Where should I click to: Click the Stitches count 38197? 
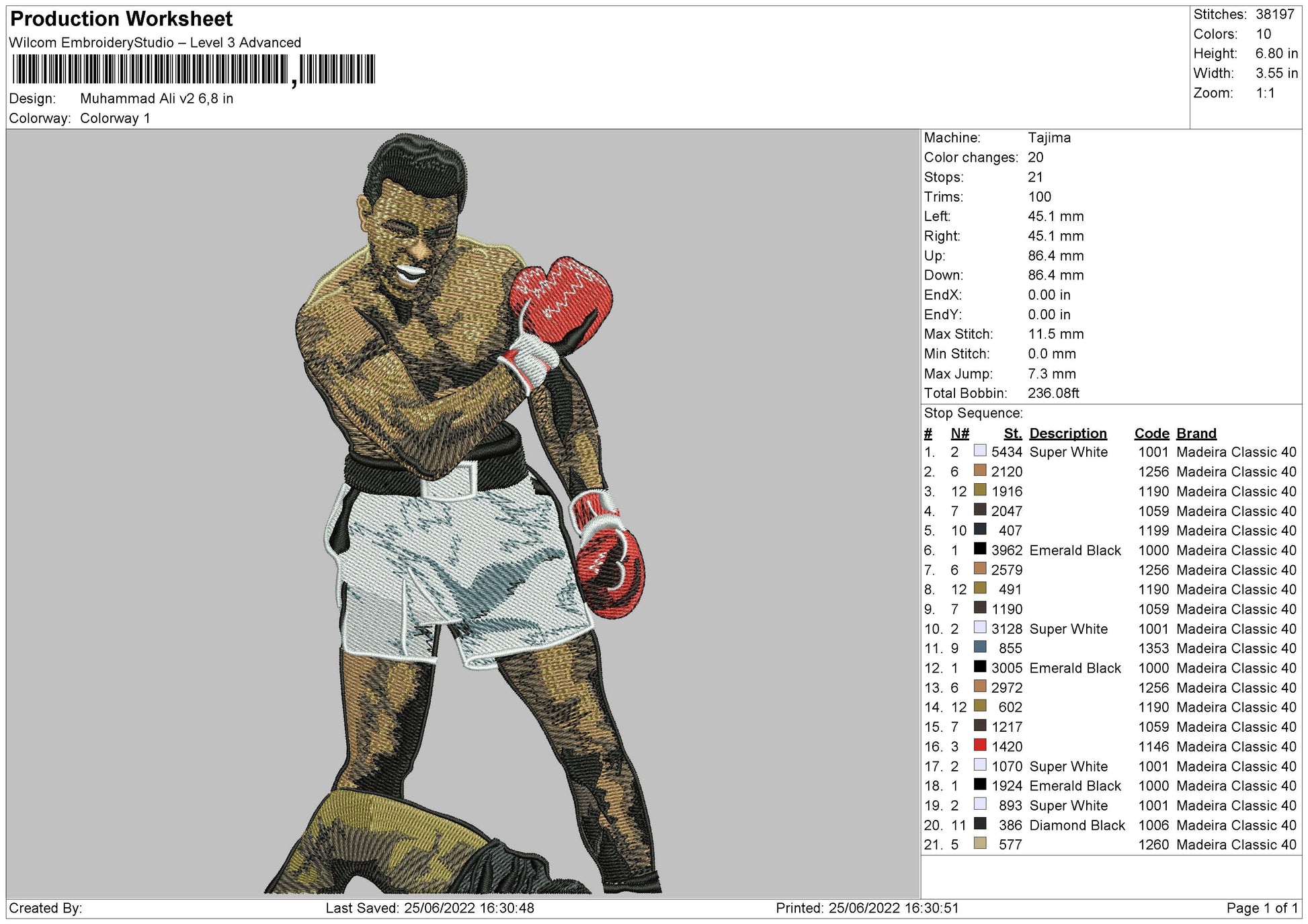click(x=1274, y=14)
